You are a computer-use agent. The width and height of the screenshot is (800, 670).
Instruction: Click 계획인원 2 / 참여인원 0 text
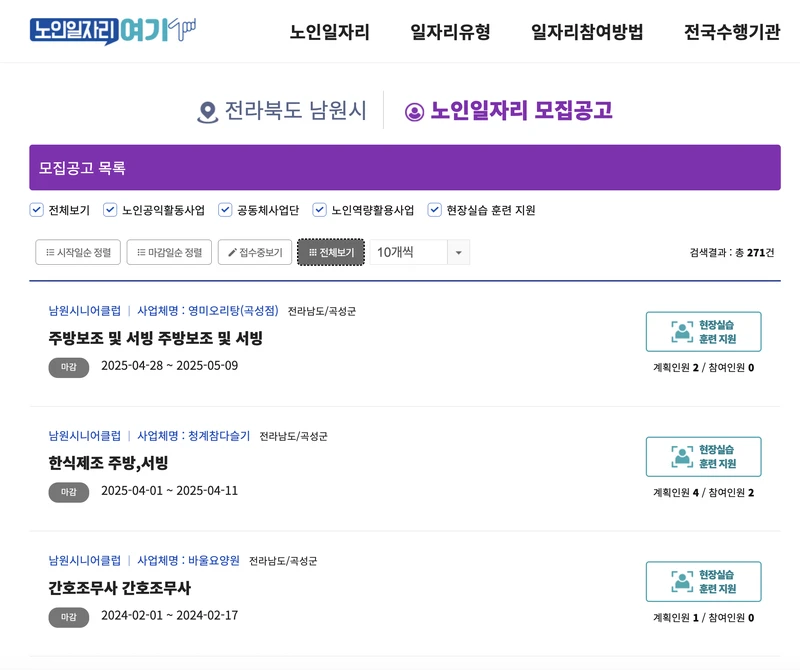pos(704,367)
